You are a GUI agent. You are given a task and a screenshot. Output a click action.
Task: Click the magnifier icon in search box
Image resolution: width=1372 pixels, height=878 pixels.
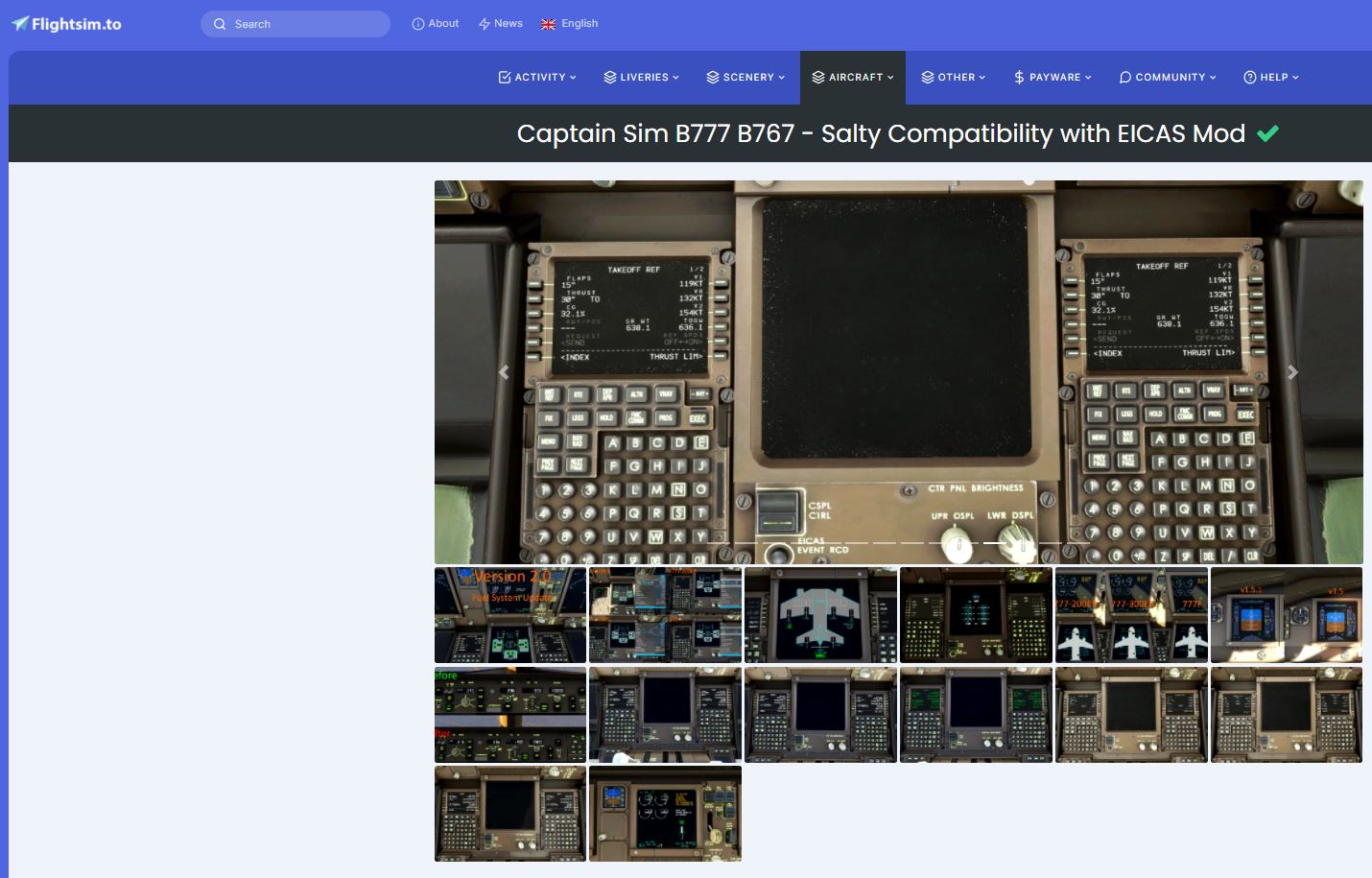pyautogui.click(x=220, y=24)
